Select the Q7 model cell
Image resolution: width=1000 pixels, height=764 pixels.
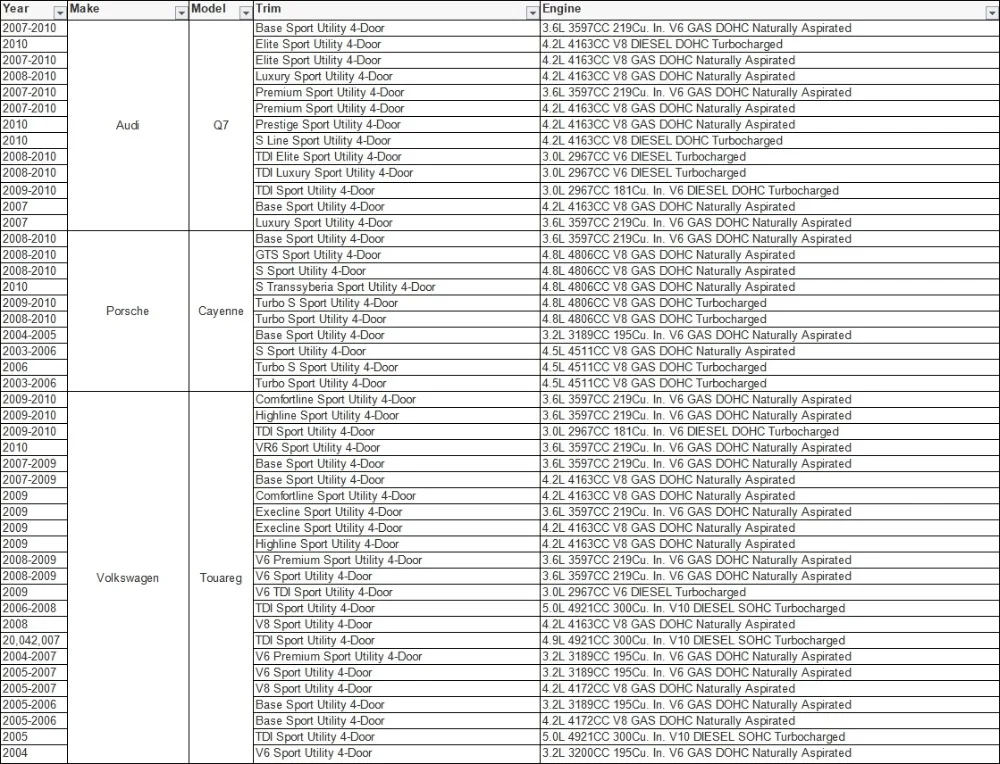pyautogui.click(x=221, y=125)
